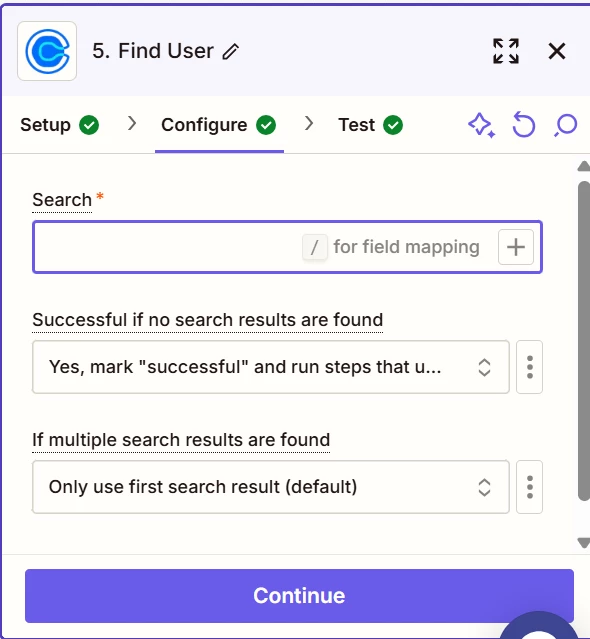Go to the Test tab
The height and width of the screenshot is (639, 590).
[370, 125]
